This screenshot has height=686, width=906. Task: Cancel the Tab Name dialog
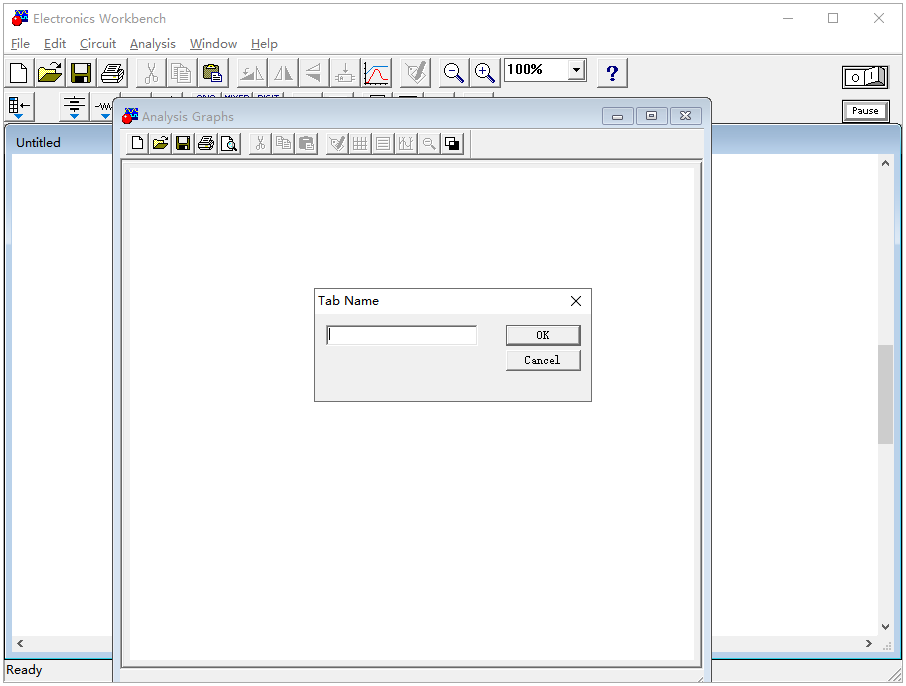point(543,360)
